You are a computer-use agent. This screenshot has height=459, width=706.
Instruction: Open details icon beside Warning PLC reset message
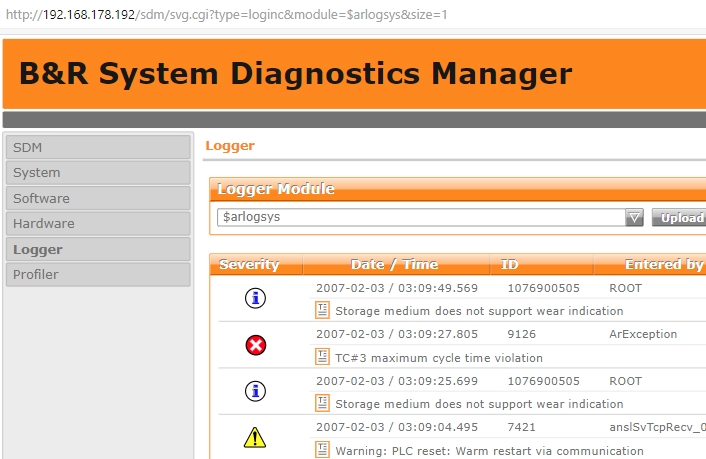(322, 450)
